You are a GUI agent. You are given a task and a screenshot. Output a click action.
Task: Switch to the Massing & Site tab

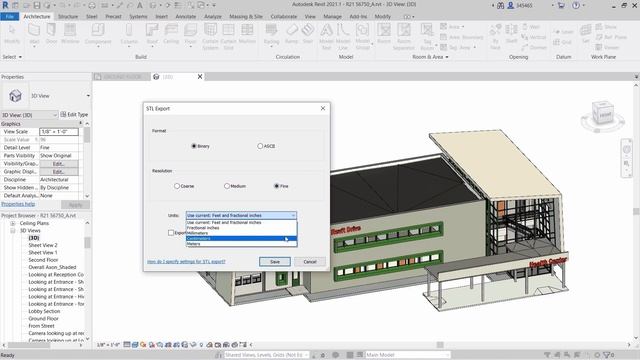(246, 16)
